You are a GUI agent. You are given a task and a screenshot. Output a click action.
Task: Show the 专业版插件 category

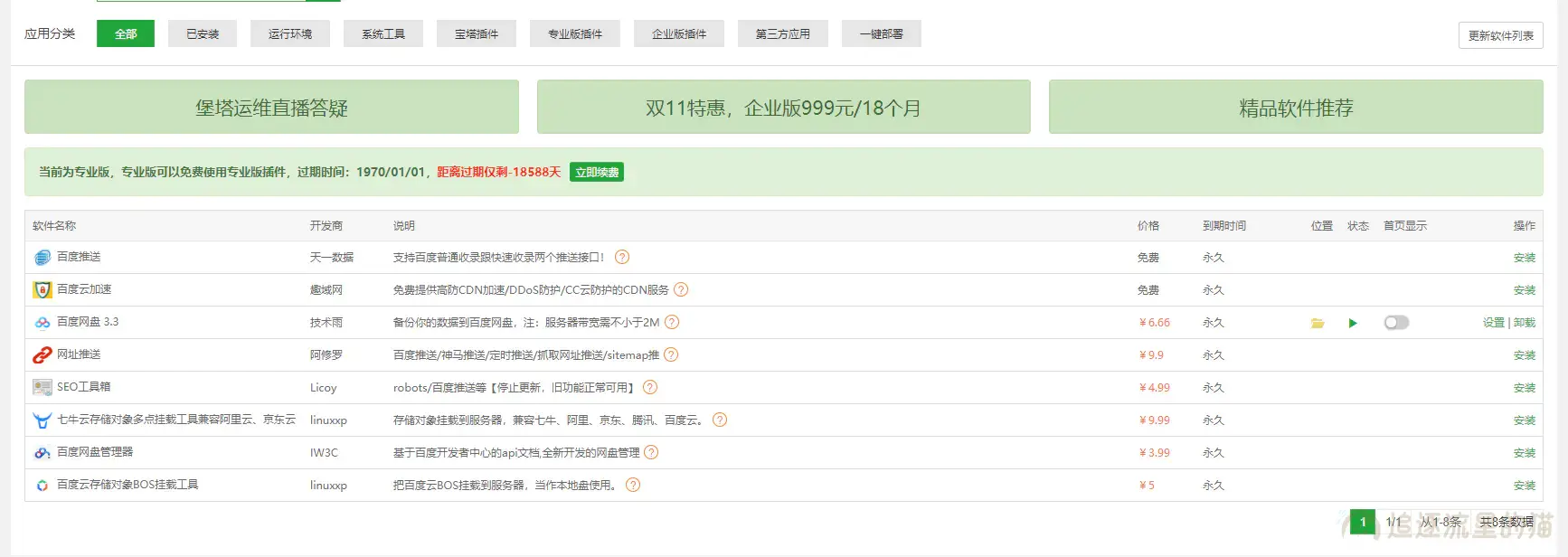pos(575,34)
